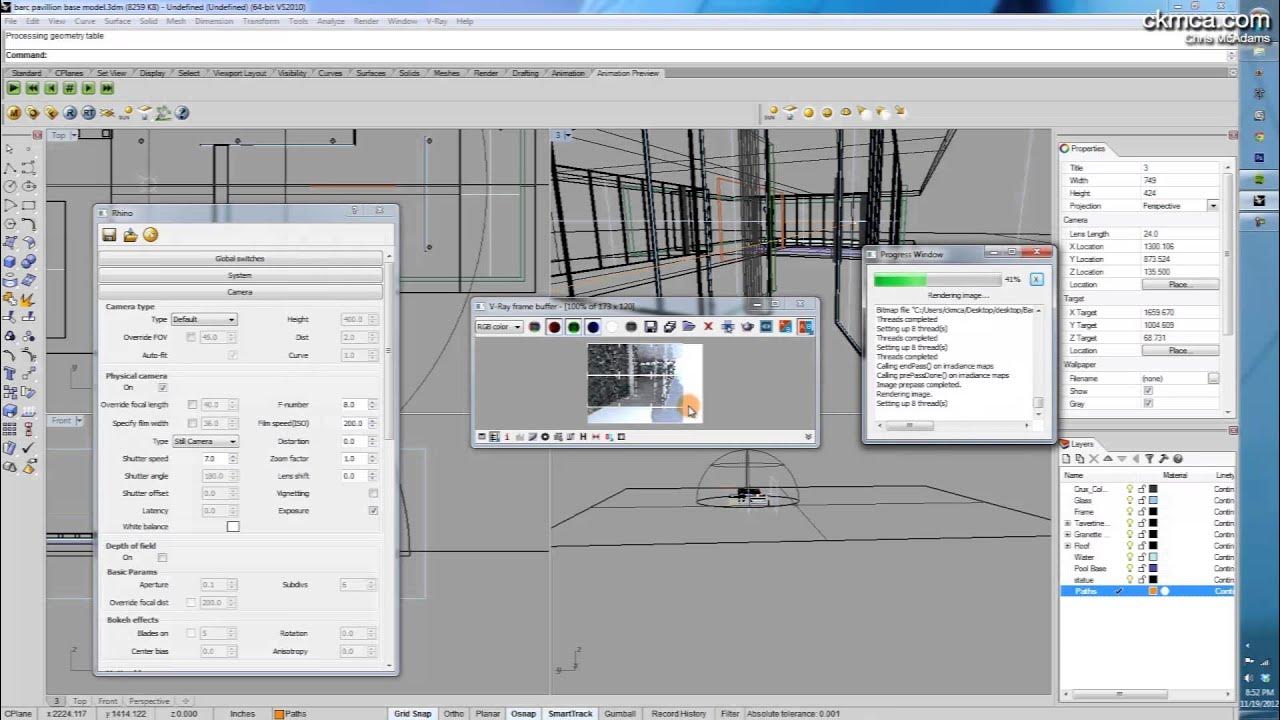Clear image with red X in frame buffer
1280x720 pixels.
click(x=708, y=327)
